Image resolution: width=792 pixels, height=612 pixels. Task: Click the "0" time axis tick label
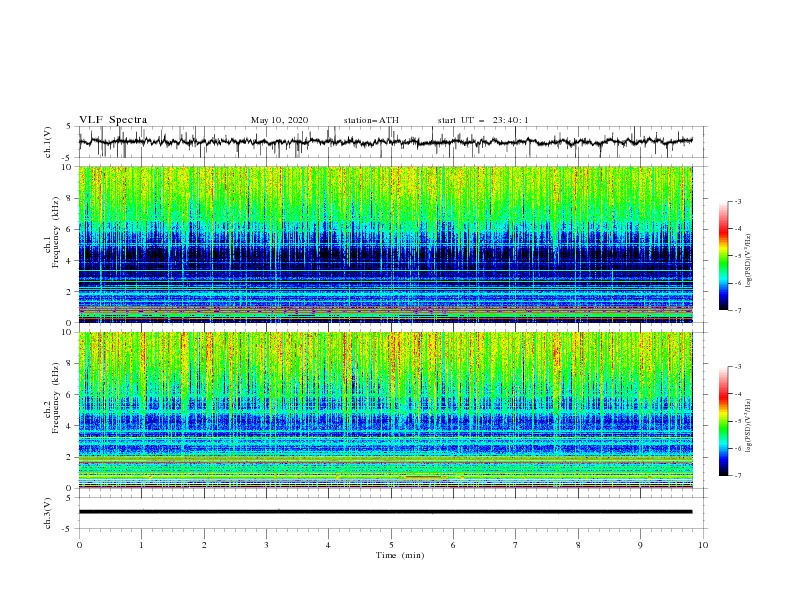(x=79, y=545)
